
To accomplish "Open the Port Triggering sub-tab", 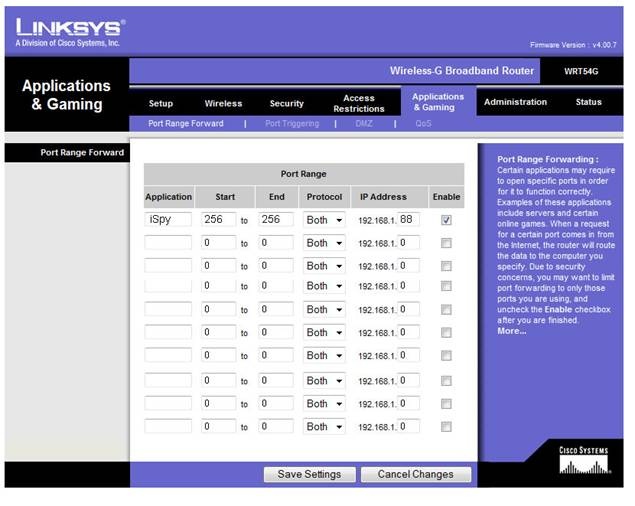I will click(292, 124).
